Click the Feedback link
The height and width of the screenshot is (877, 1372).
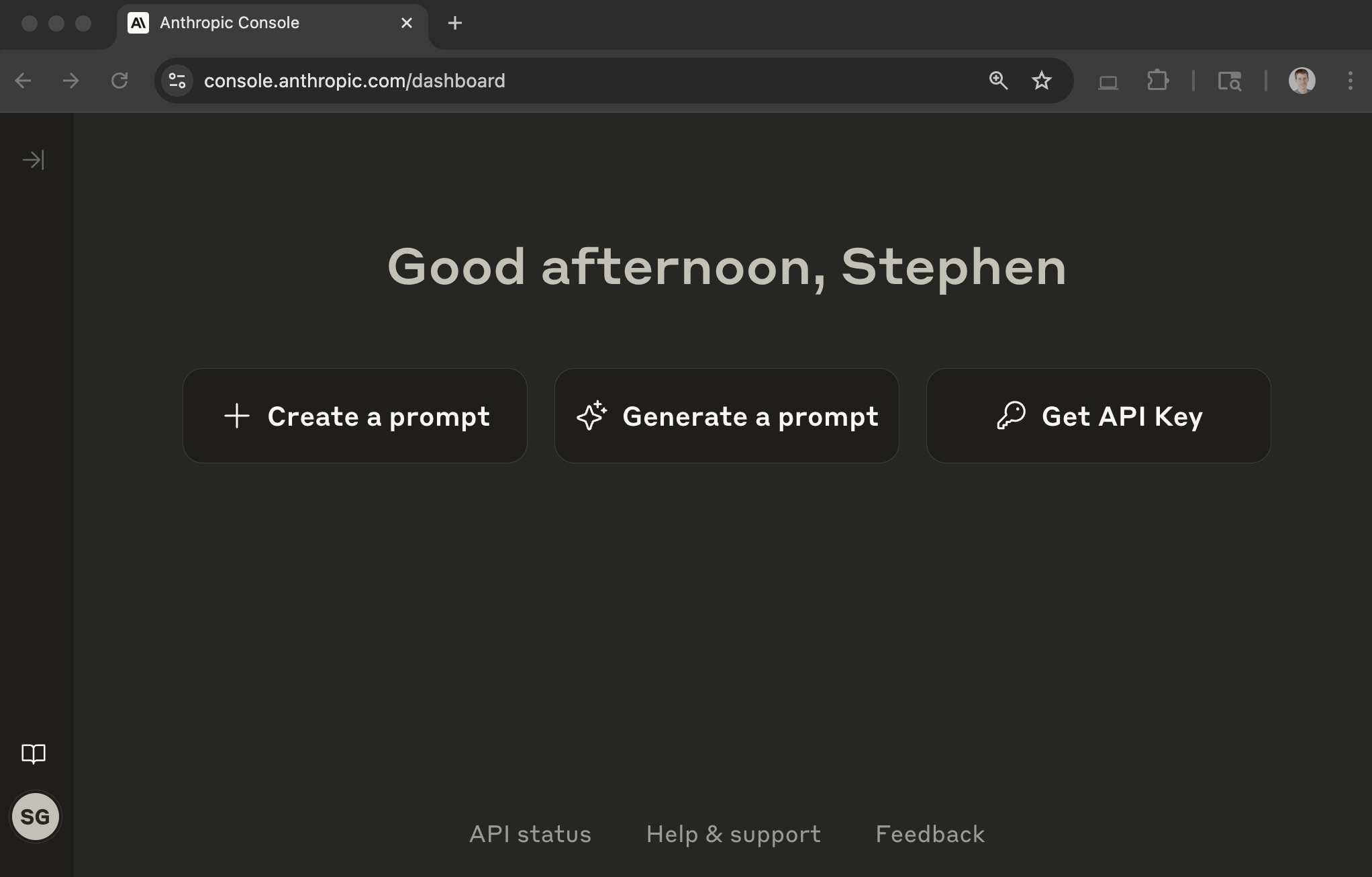[x=930, y=834]
